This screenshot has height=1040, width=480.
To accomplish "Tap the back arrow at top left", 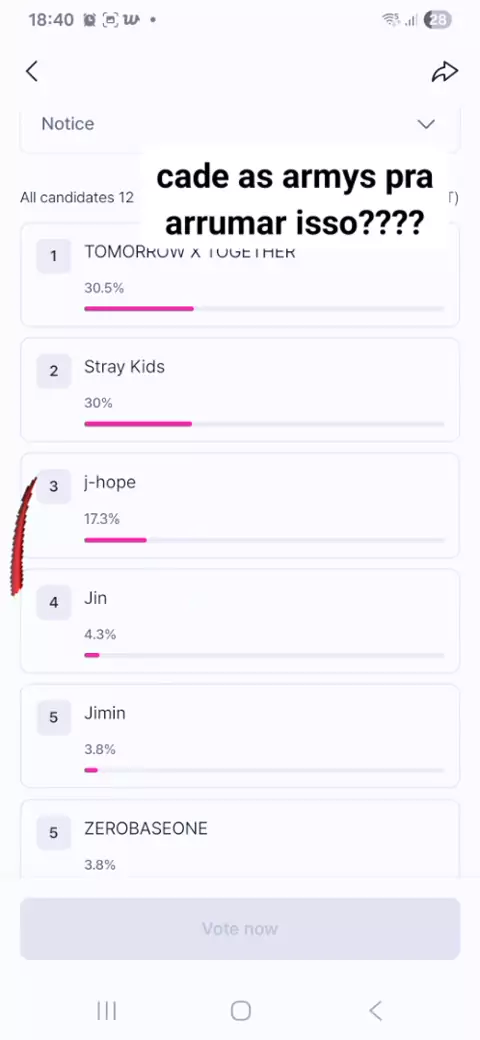I will pos(32,71).
